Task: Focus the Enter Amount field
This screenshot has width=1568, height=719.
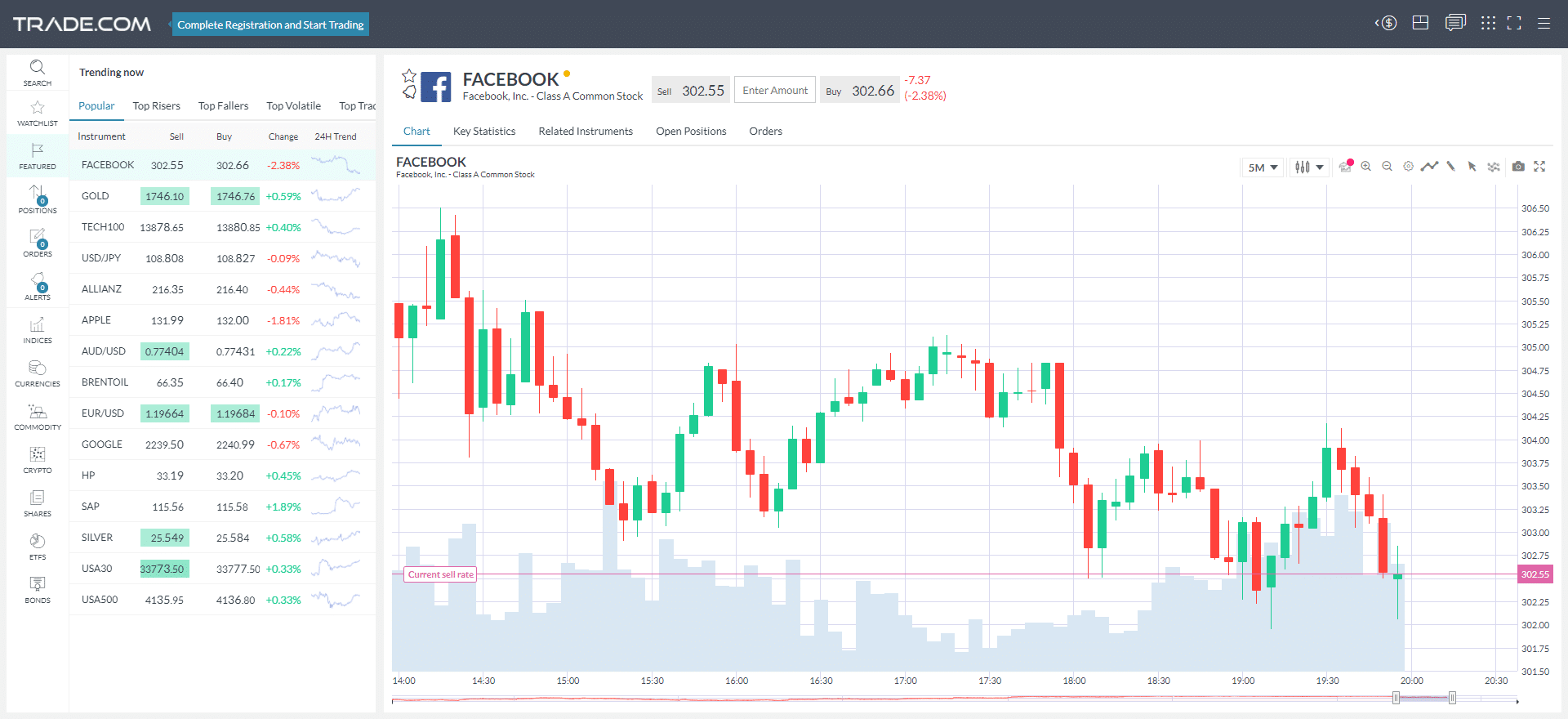Action: 774,91
